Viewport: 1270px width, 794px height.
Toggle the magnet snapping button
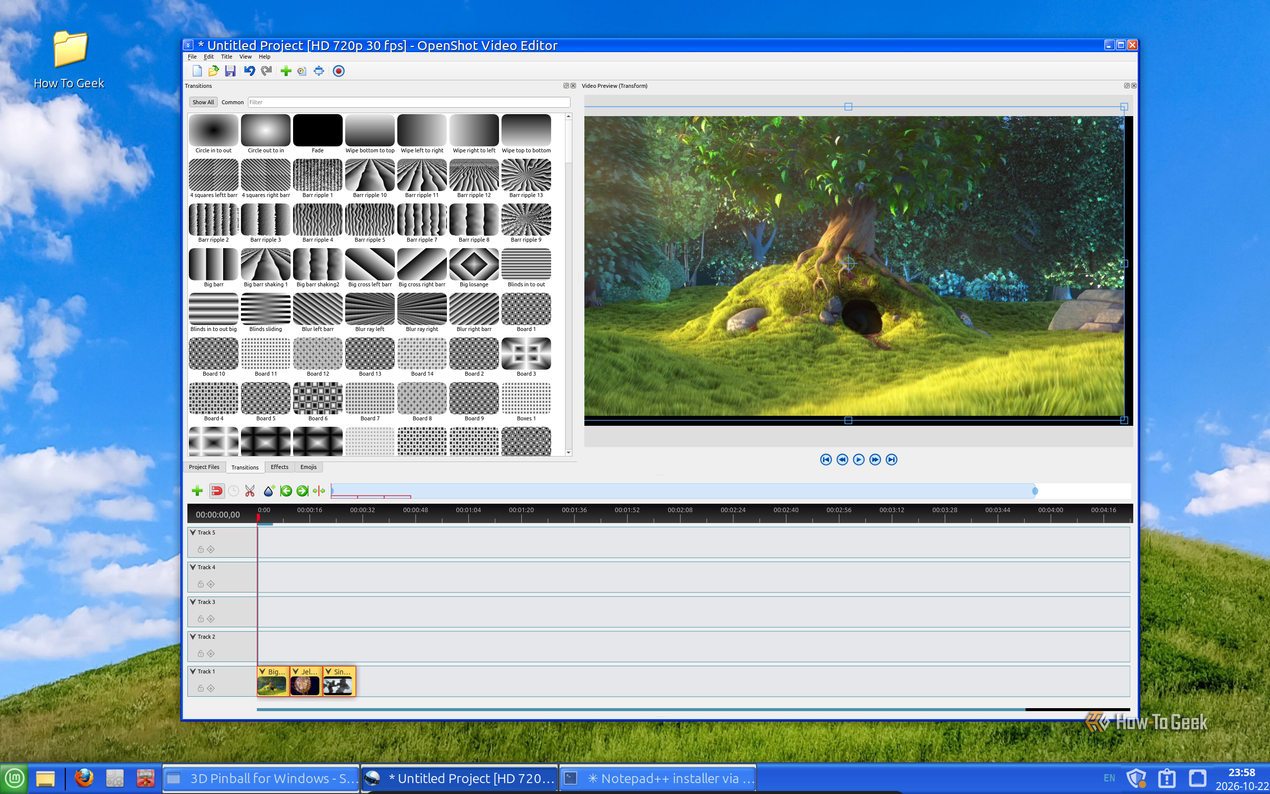[216, 491]
